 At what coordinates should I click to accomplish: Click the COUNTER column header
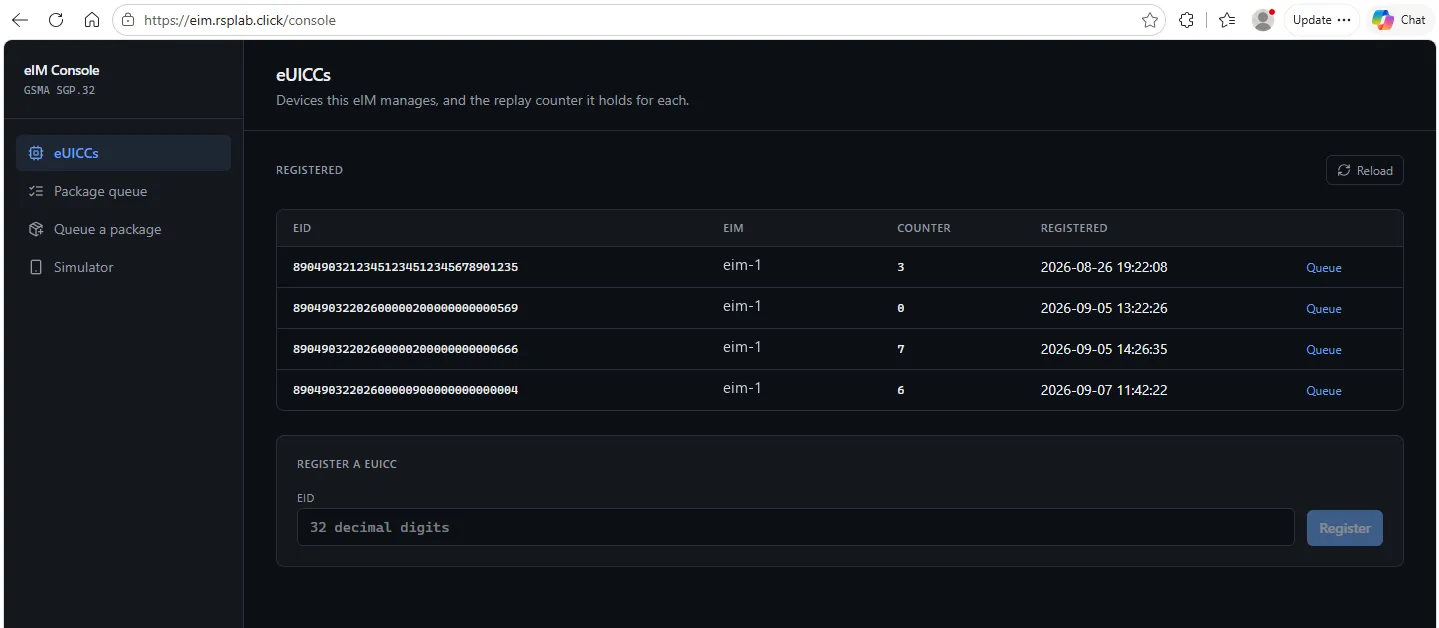pyautogui.click(x=924, y=228)
